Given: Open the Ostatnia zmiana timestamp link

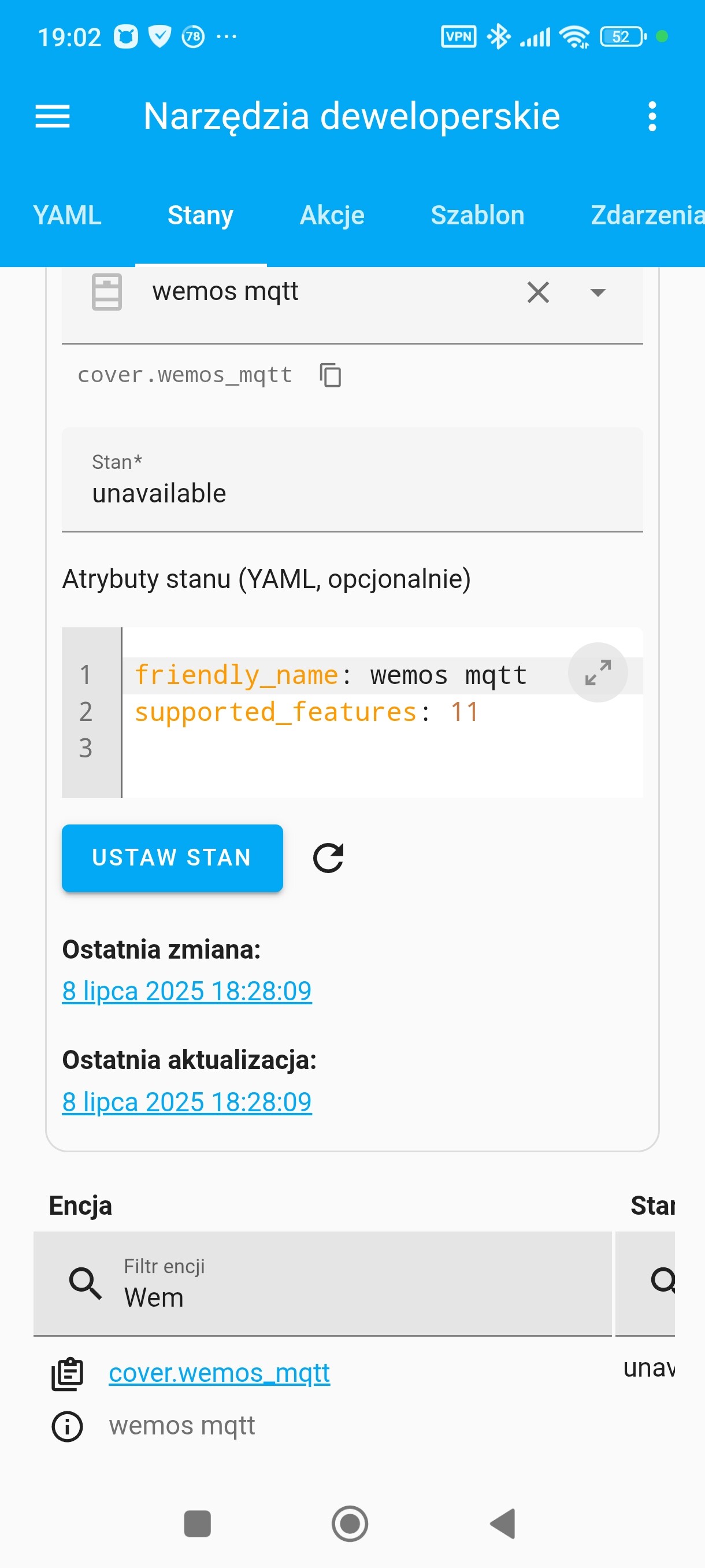Looking at the screenshot, I should coord(187,991).
